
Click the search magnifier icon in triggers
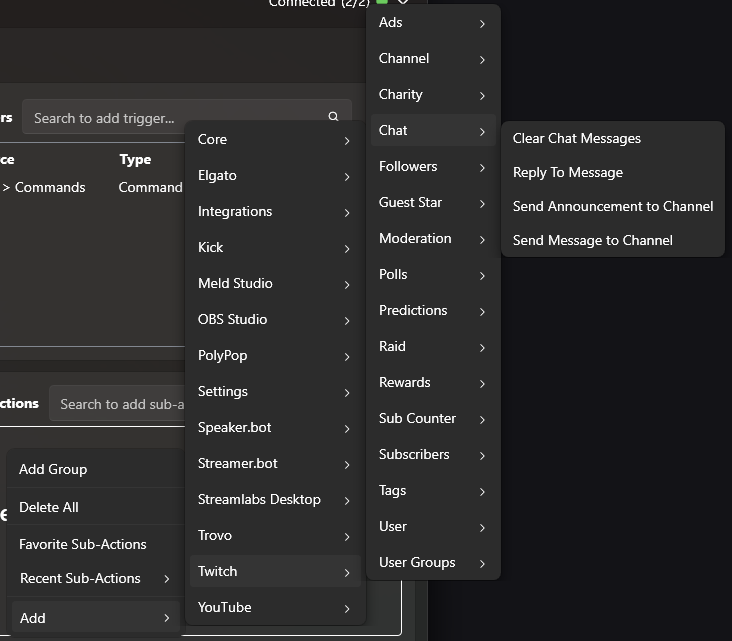point(333,118)
